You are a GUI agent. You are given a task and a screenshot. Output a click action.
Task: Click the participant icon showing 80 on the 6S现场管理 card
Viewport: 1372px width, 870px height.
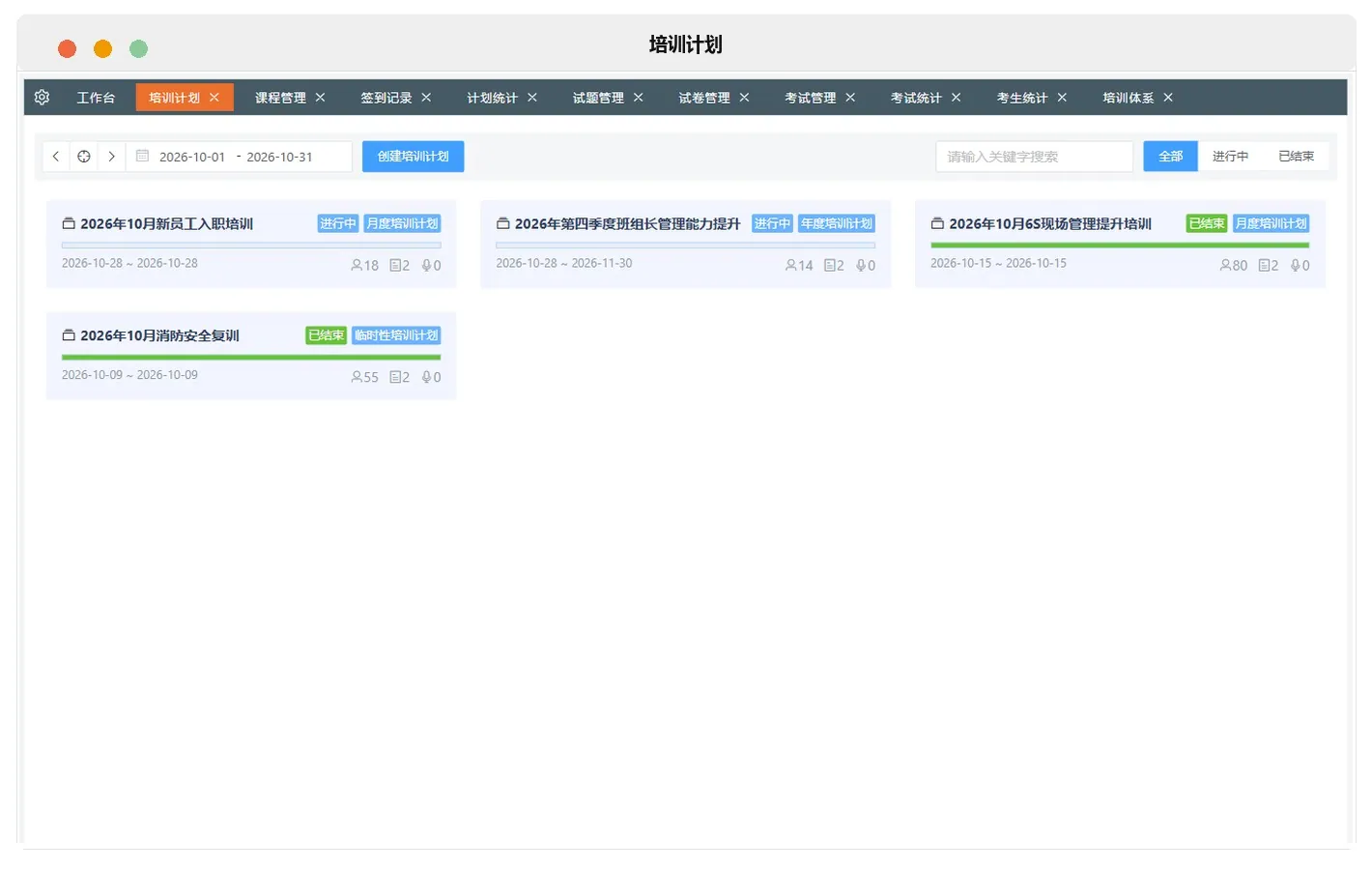[x=1226, y=266]
